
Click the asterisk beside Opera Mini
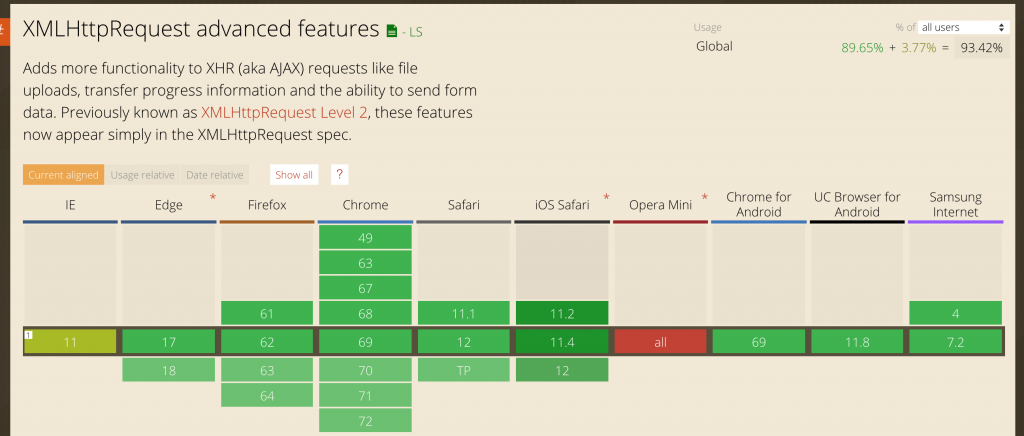point(704,198)
